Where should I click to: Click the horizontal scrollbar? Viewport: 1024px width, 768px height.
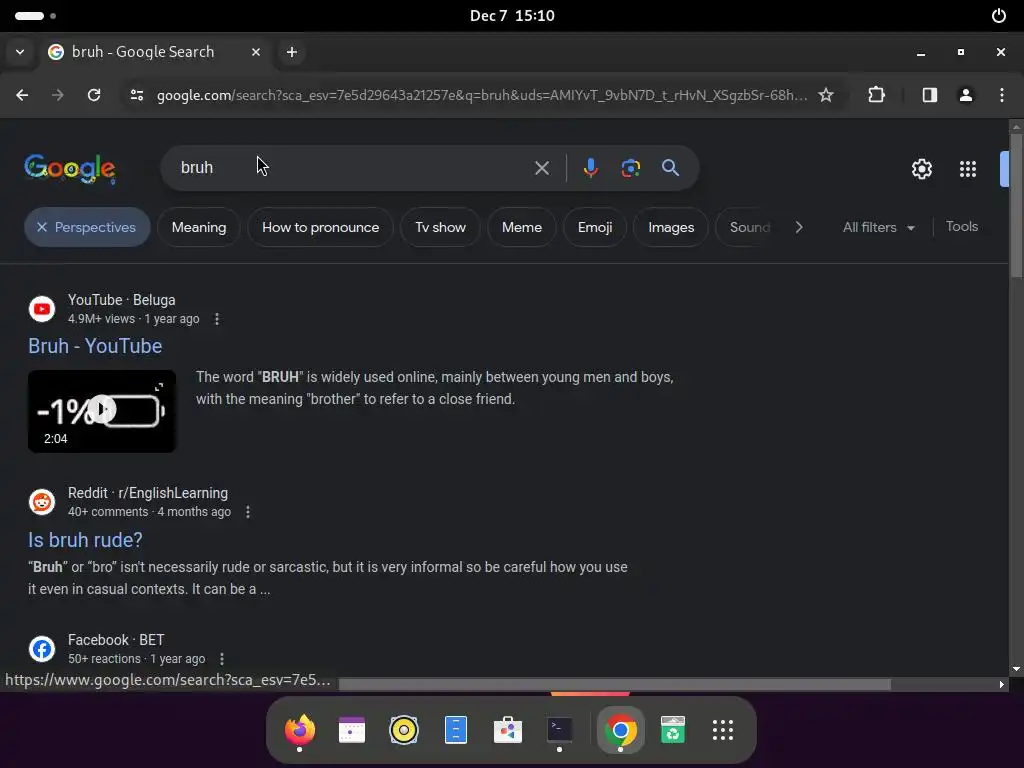point(615,684)
